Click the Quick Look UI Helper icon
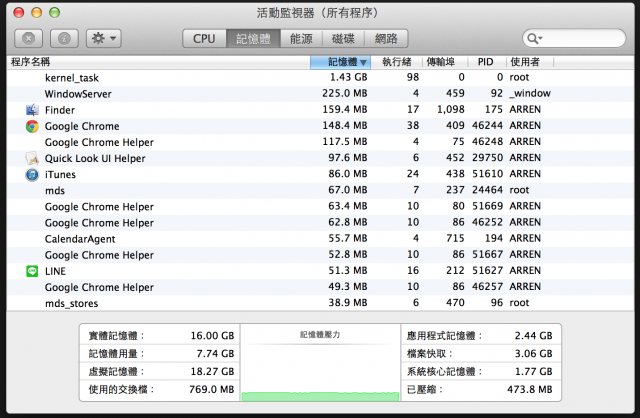This screenshot has width=640, height=418. click(32, 158)
